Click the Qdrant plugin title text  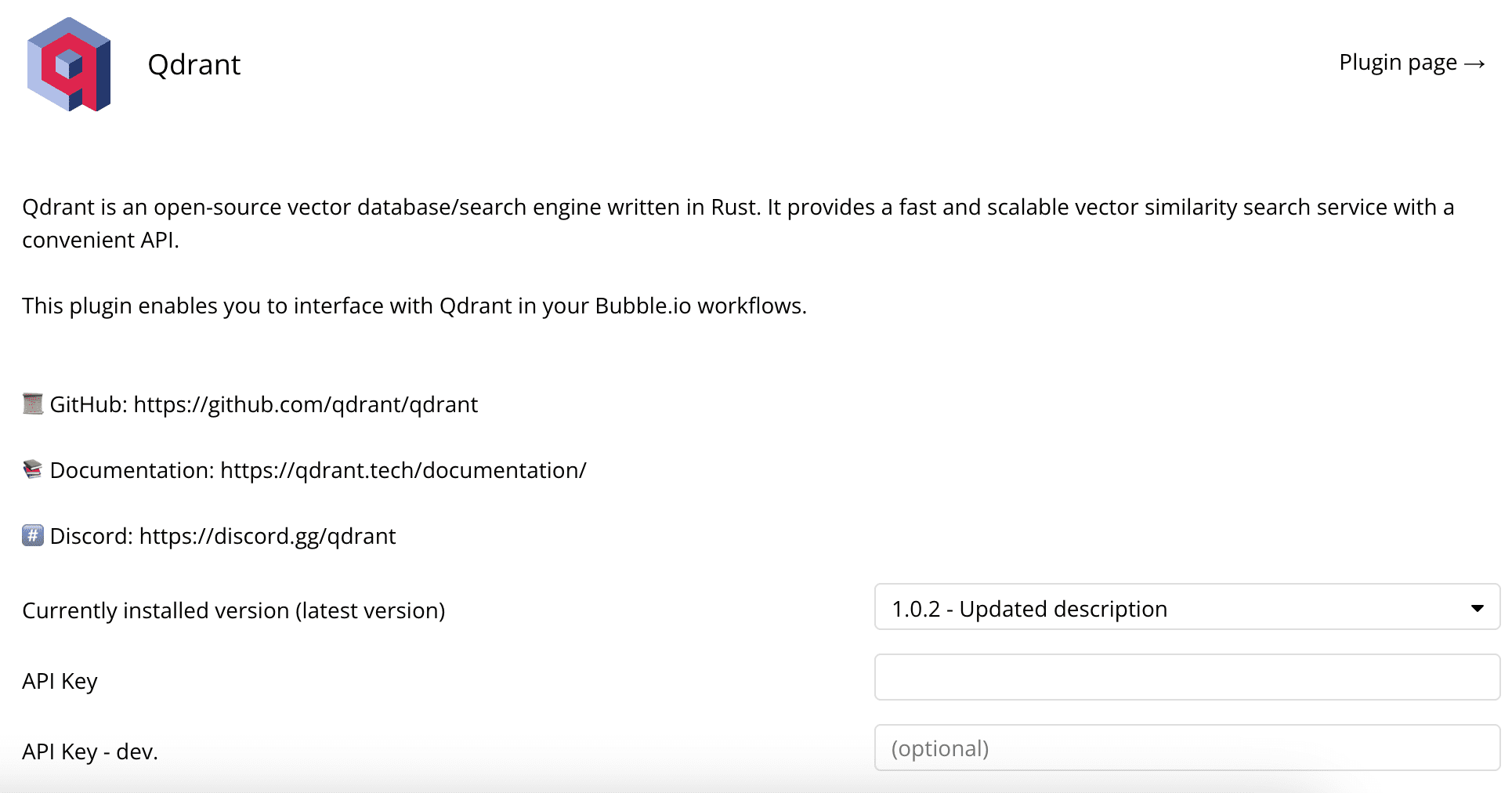click(x=194, y=64)
